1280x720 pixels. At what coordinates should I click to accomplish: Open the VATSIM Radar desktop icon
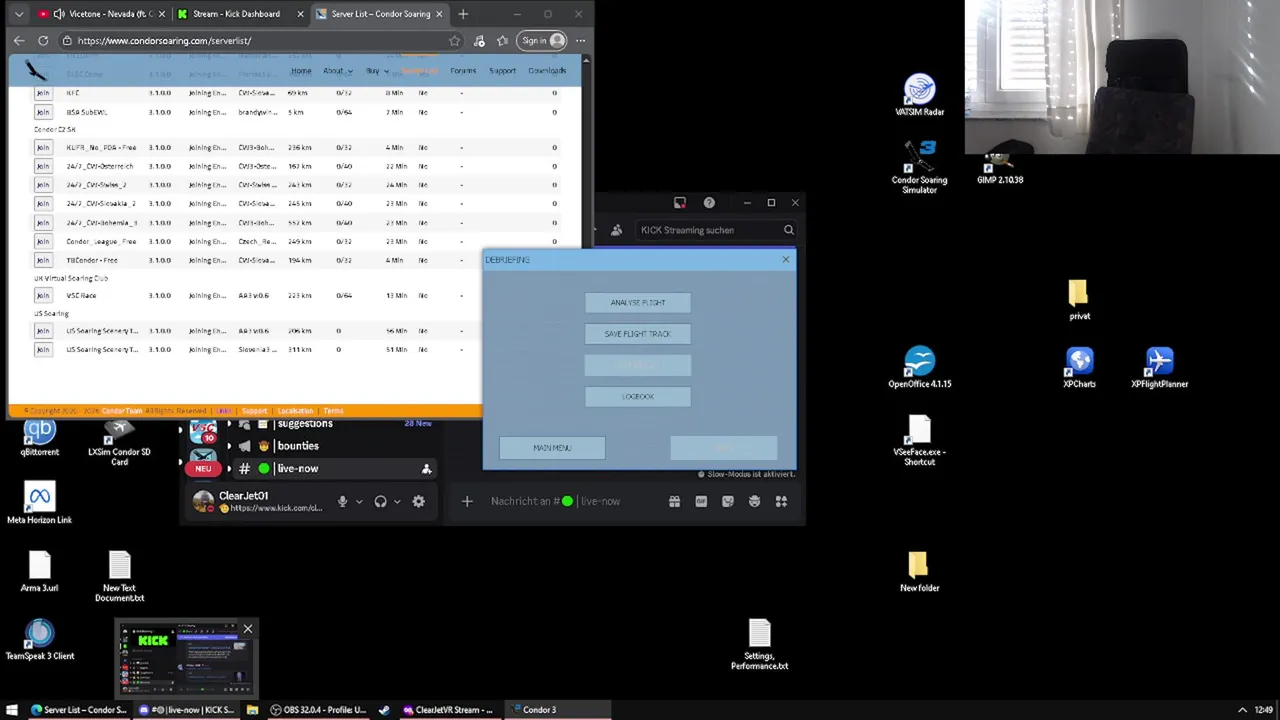tap(919, 95)
